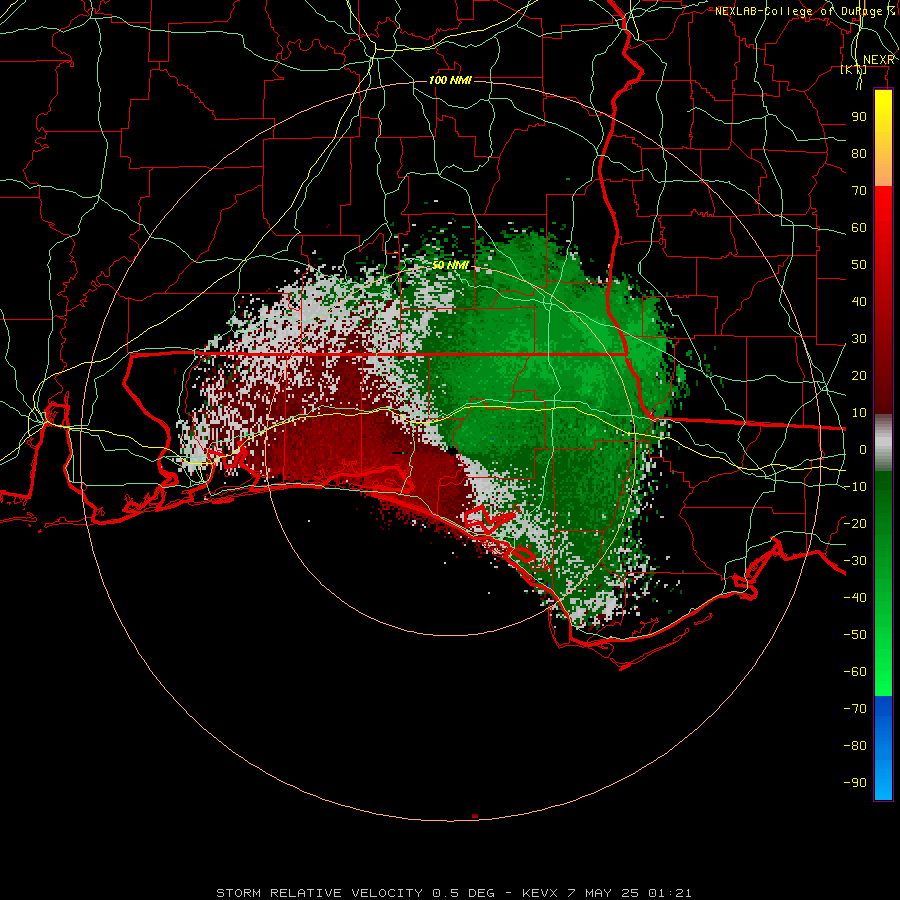Click the NEXR label above the scale

878,60
